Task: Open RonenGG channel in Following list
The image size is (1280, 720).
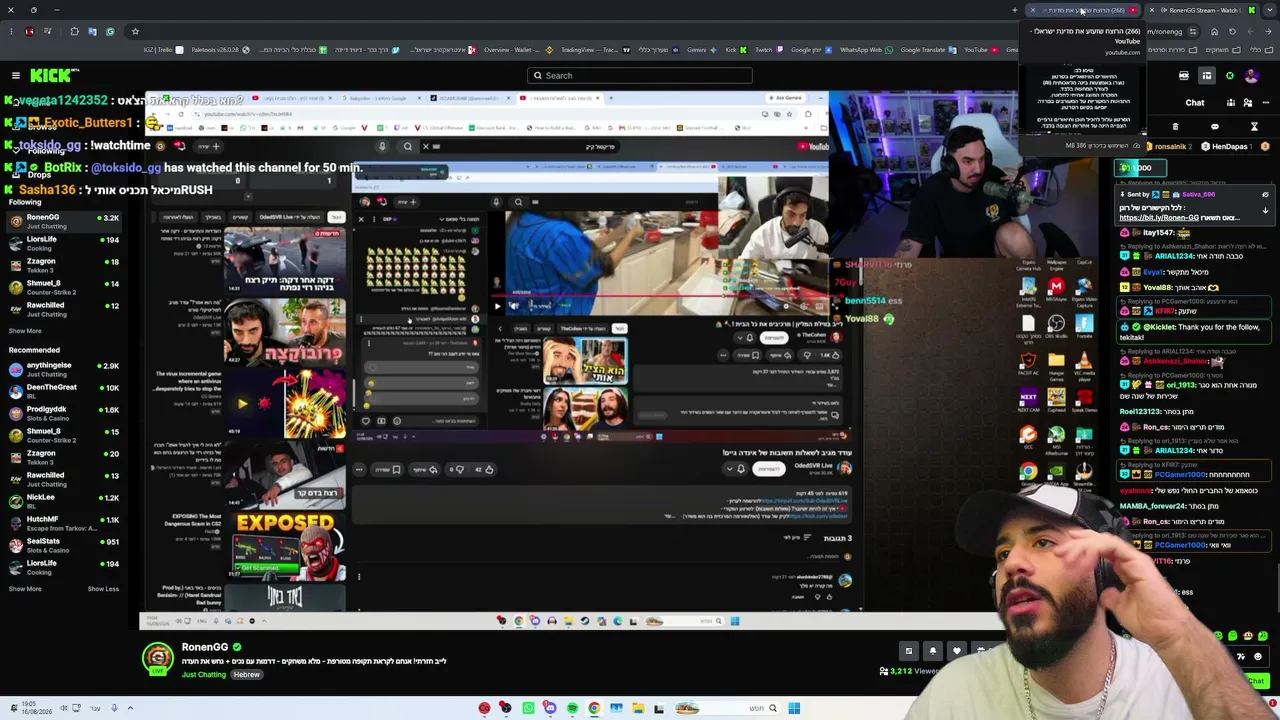Action: point(62,221)
